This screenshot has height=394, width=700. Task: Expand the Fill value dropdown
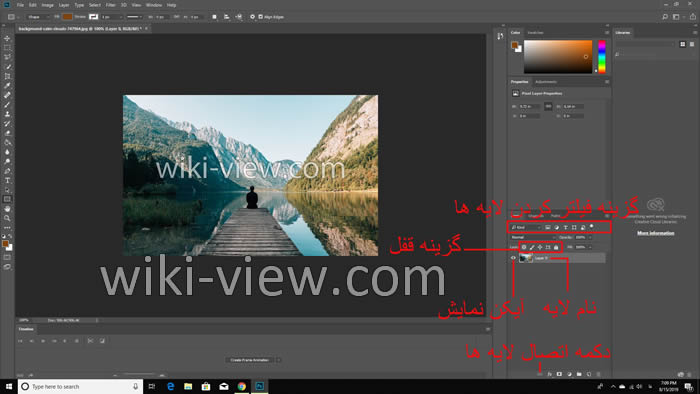point(590,247)
